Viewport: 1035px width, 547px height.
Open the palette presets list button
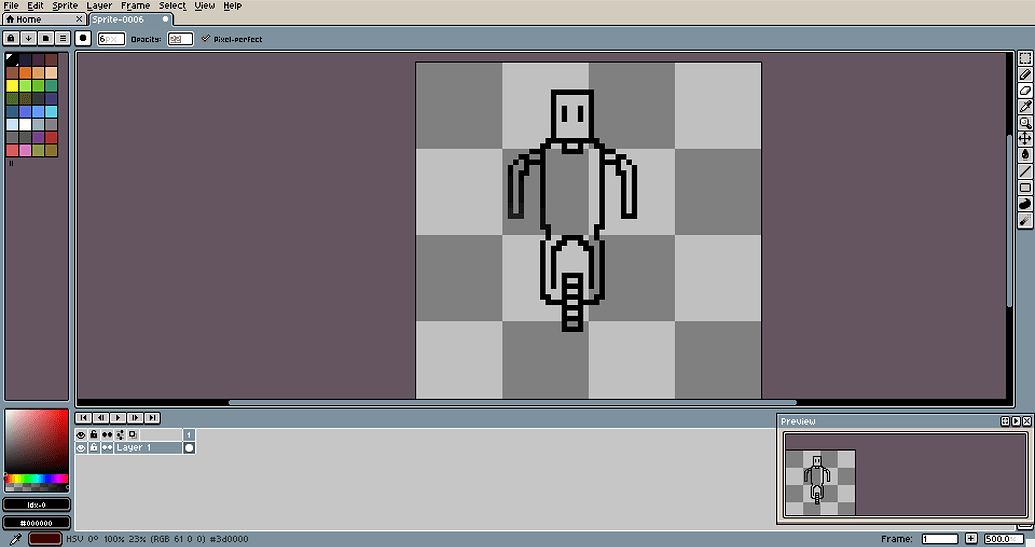point(46,38)
